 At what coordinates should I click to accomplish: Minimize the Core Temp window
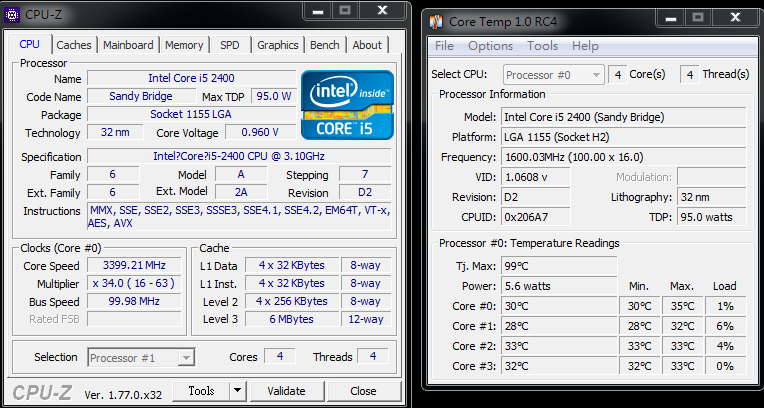670,18
